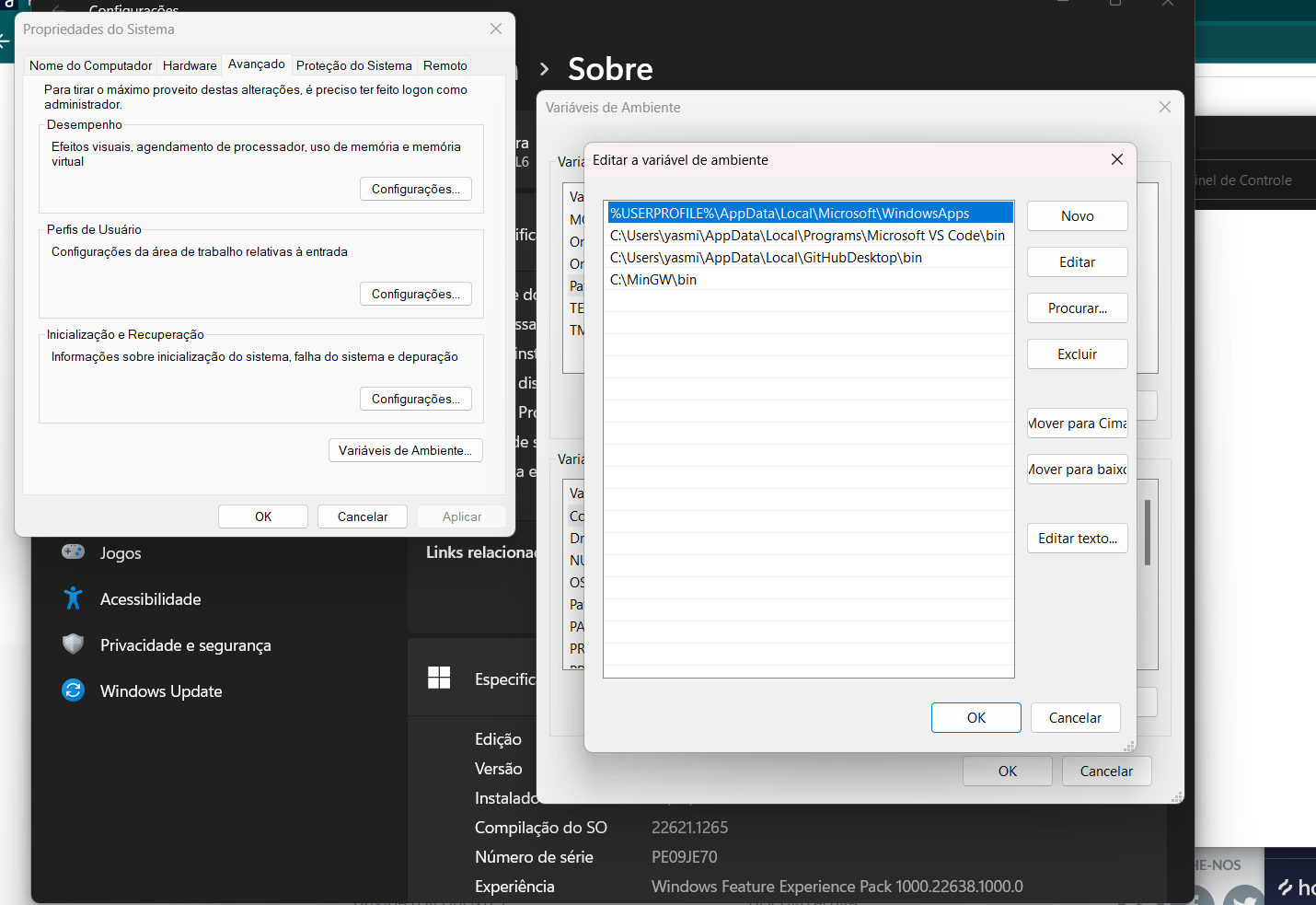Click the Editar texto button

click(x=1078, y=539)
